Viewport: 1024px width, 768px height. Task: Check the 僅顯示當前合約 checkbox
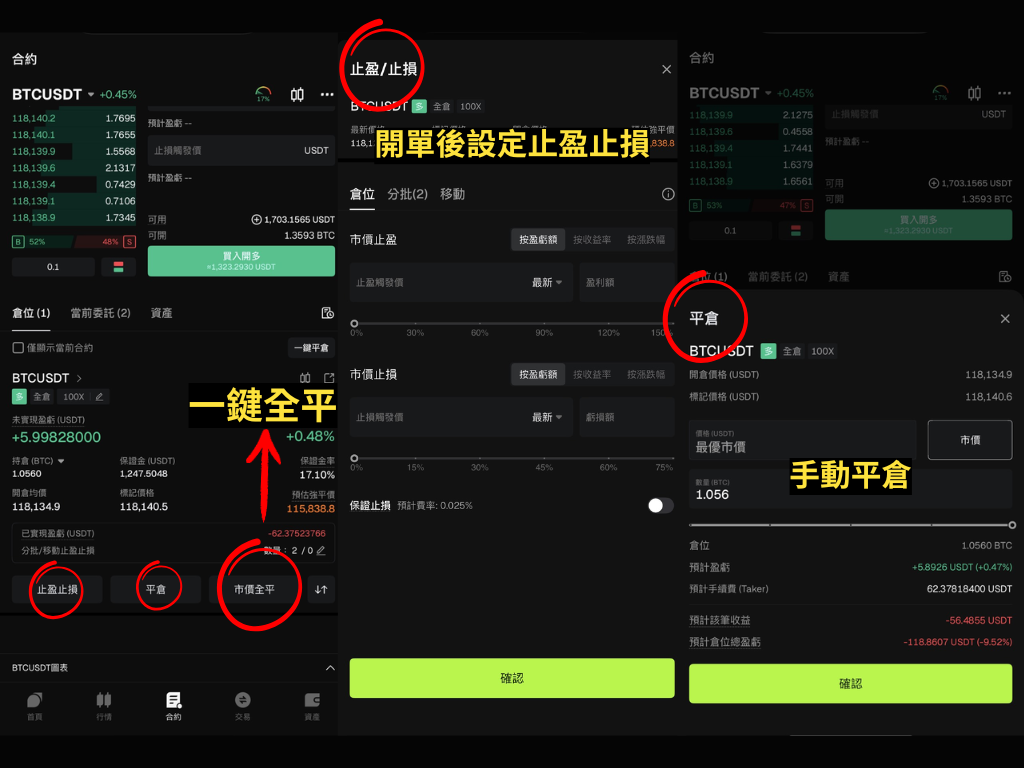(18, 348)
